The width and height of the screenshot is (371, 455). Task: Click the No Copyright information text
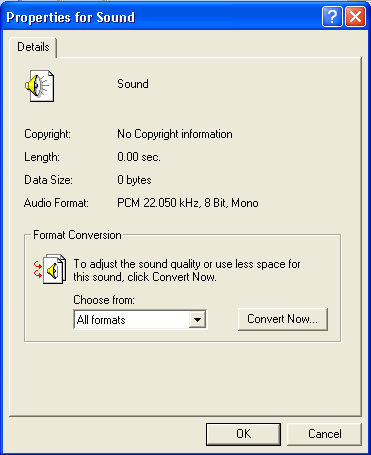point(175,134)
